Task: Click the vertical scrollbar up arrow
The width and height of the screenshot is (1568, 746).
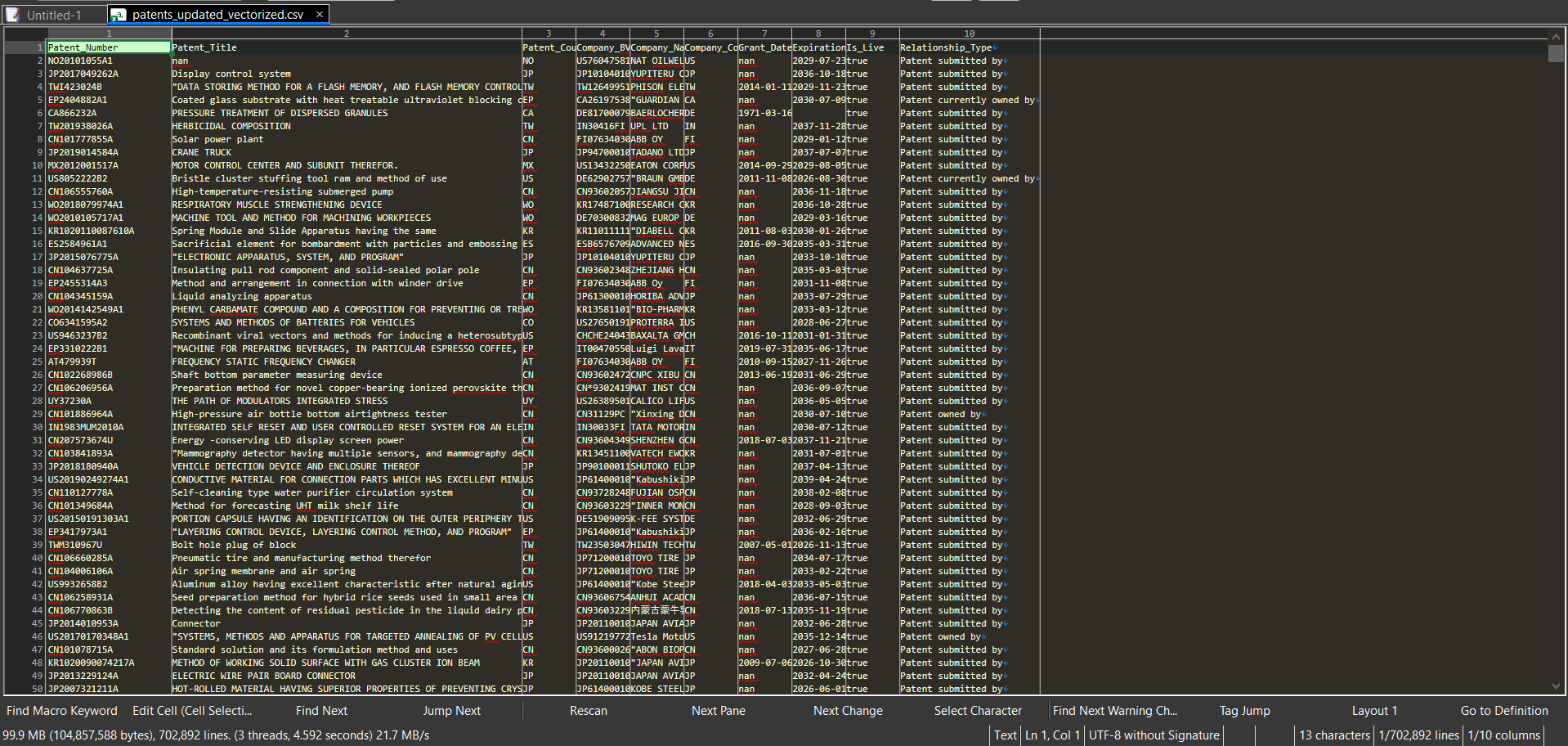Action: (x=1555, y=37)
